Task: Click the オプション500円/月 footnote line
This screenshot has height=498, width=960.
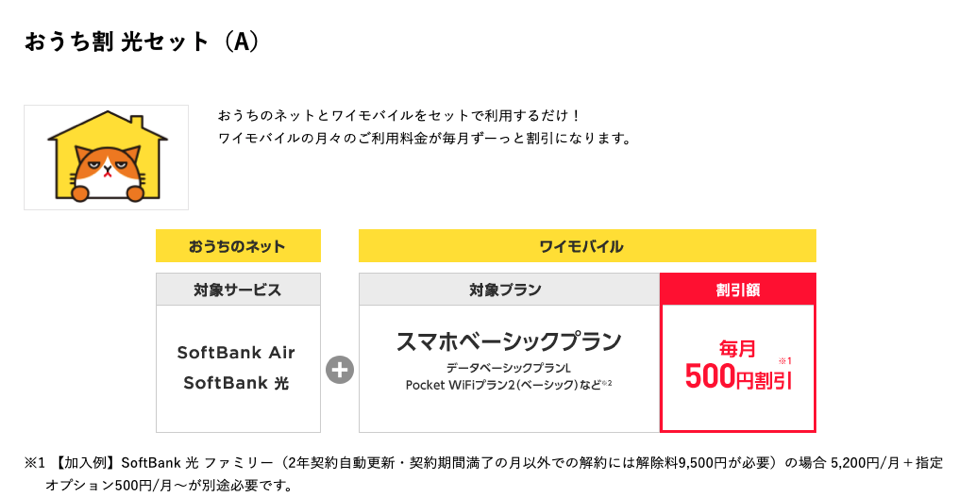Action: [169, 485]
